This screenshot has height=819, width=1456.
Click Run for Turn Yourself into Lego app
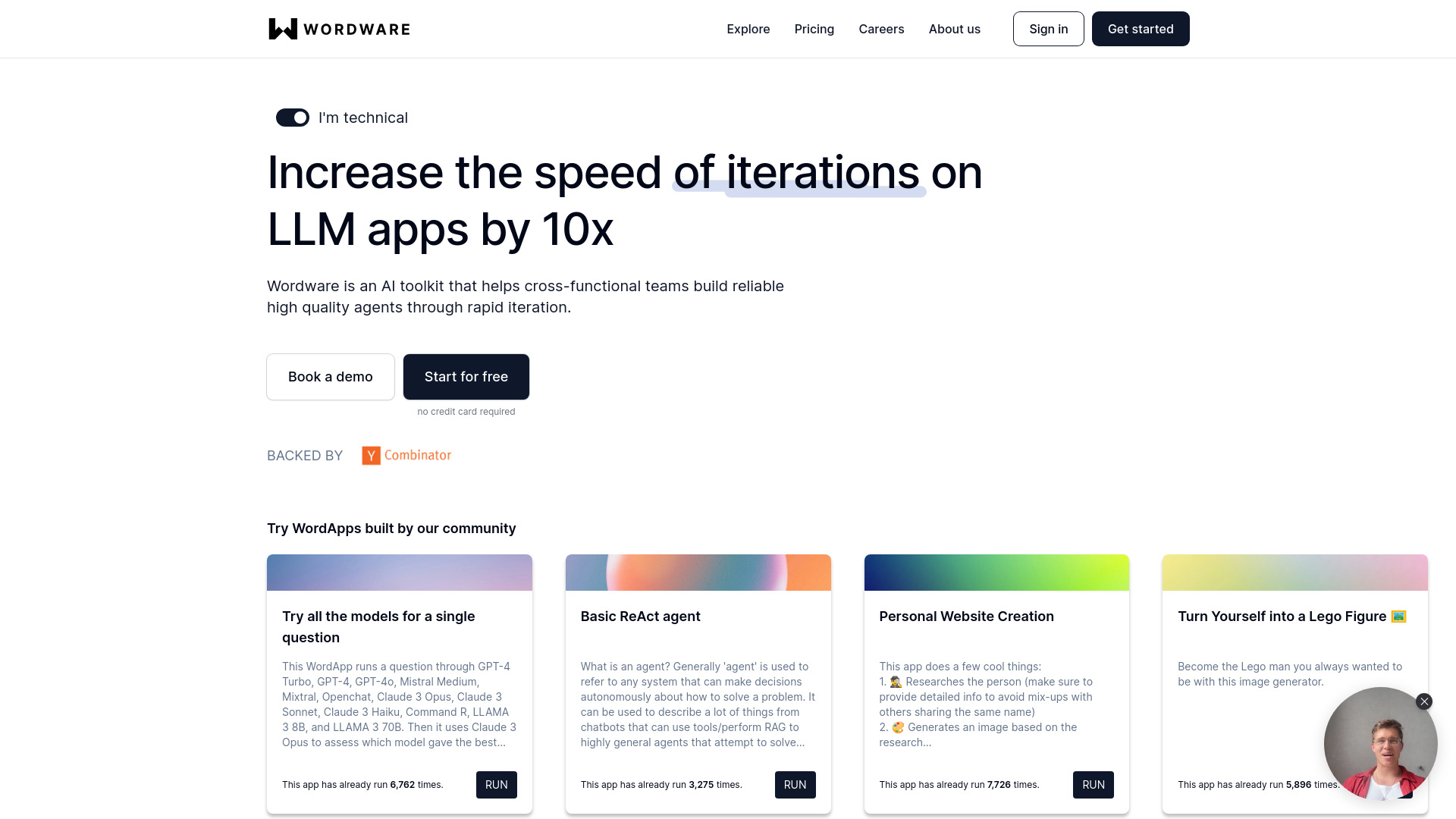click(x=1392, y=785)
